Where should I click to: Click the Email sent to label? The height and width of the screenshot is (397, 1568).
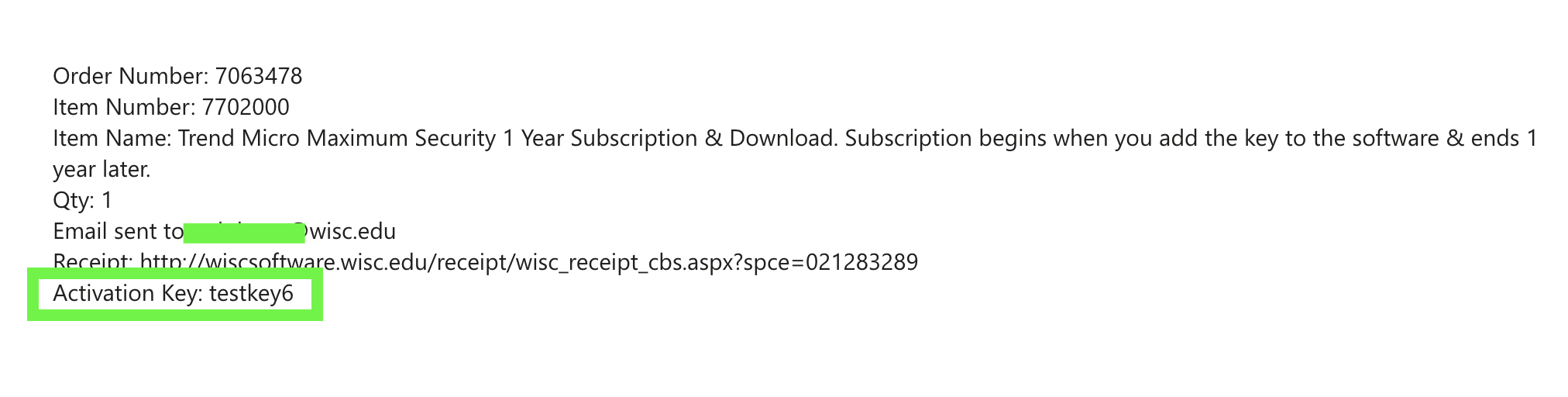click(118, 231)
